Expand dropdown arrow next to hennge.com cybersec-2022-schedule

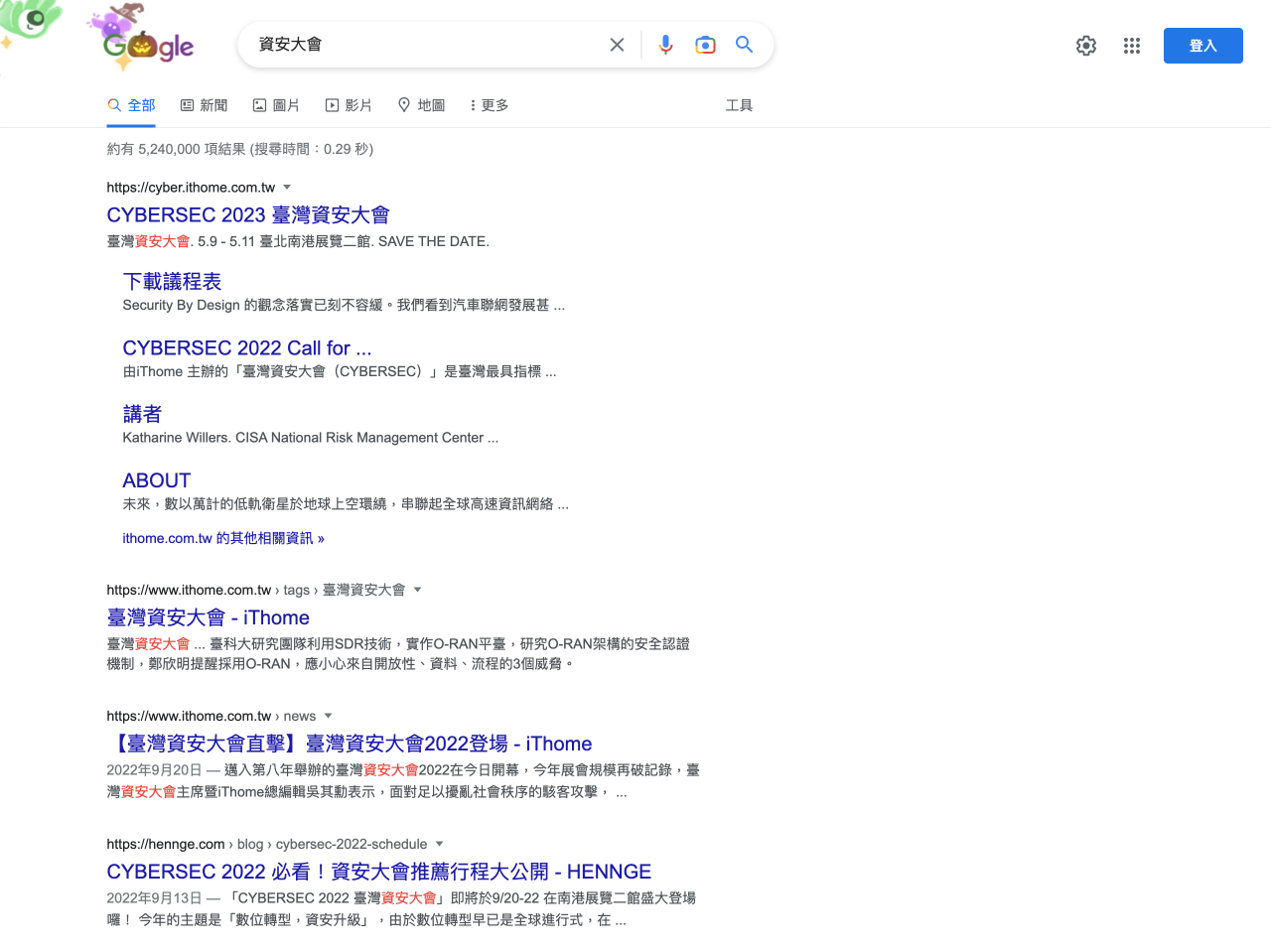pyautogui.click(x=439, y=844)
